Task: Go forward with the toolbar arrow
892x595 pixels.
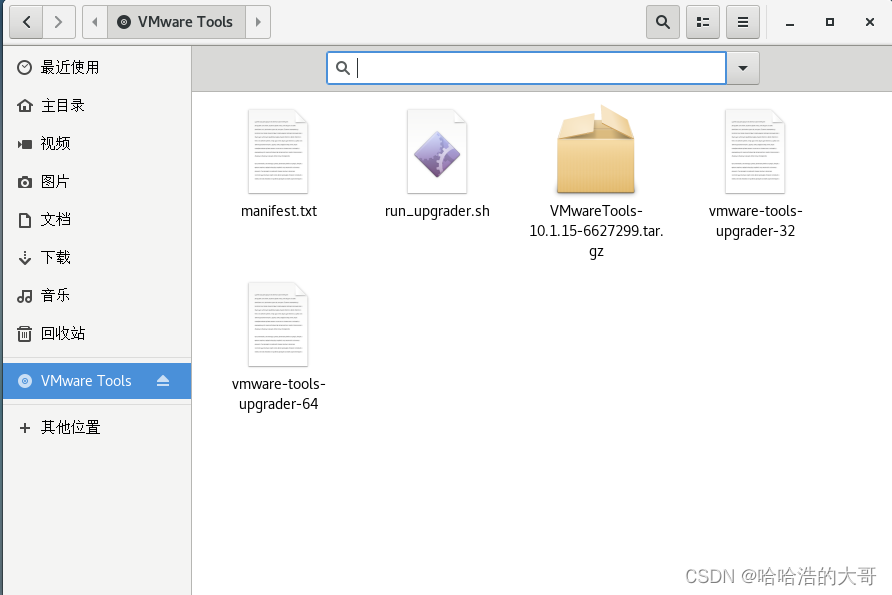Action: pyautogui.click(x=59, y=22)
